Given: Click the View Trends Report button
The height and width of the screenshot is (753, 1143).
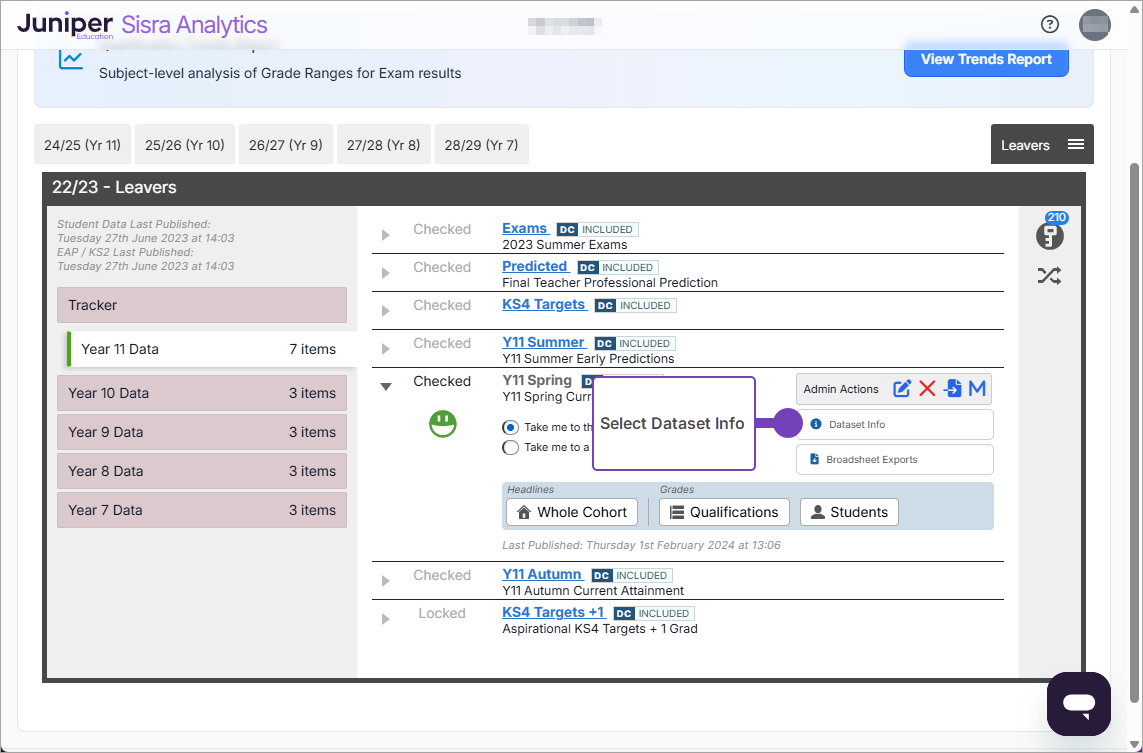Looking at the screenshot, I should [x=986, y=60].
